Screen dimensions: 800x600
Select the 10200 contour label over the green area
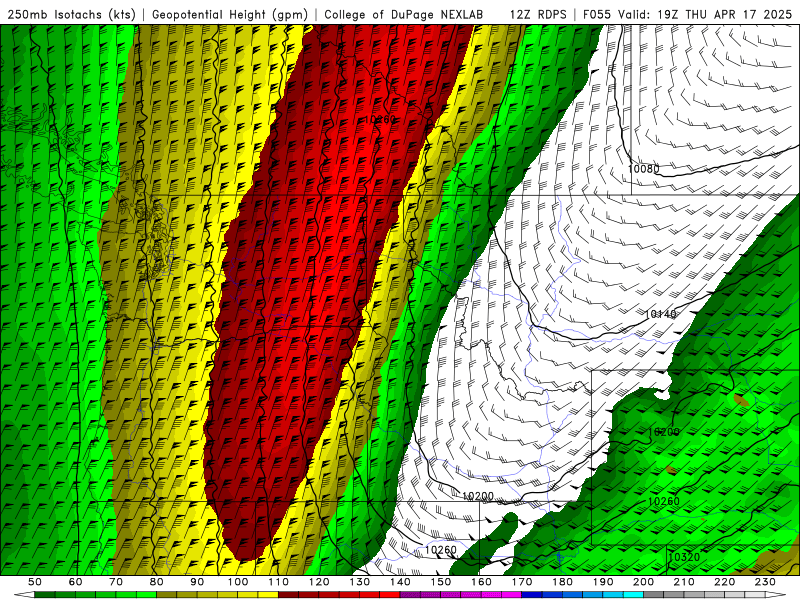(x=664, y=432)
